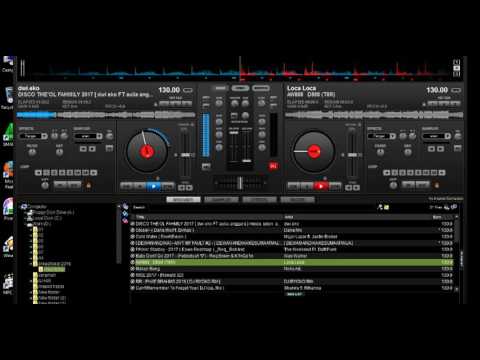This screenshot has width=480, height=360.
Task: Open the right deck effects dropdown arrow
Action: (393, 136)
